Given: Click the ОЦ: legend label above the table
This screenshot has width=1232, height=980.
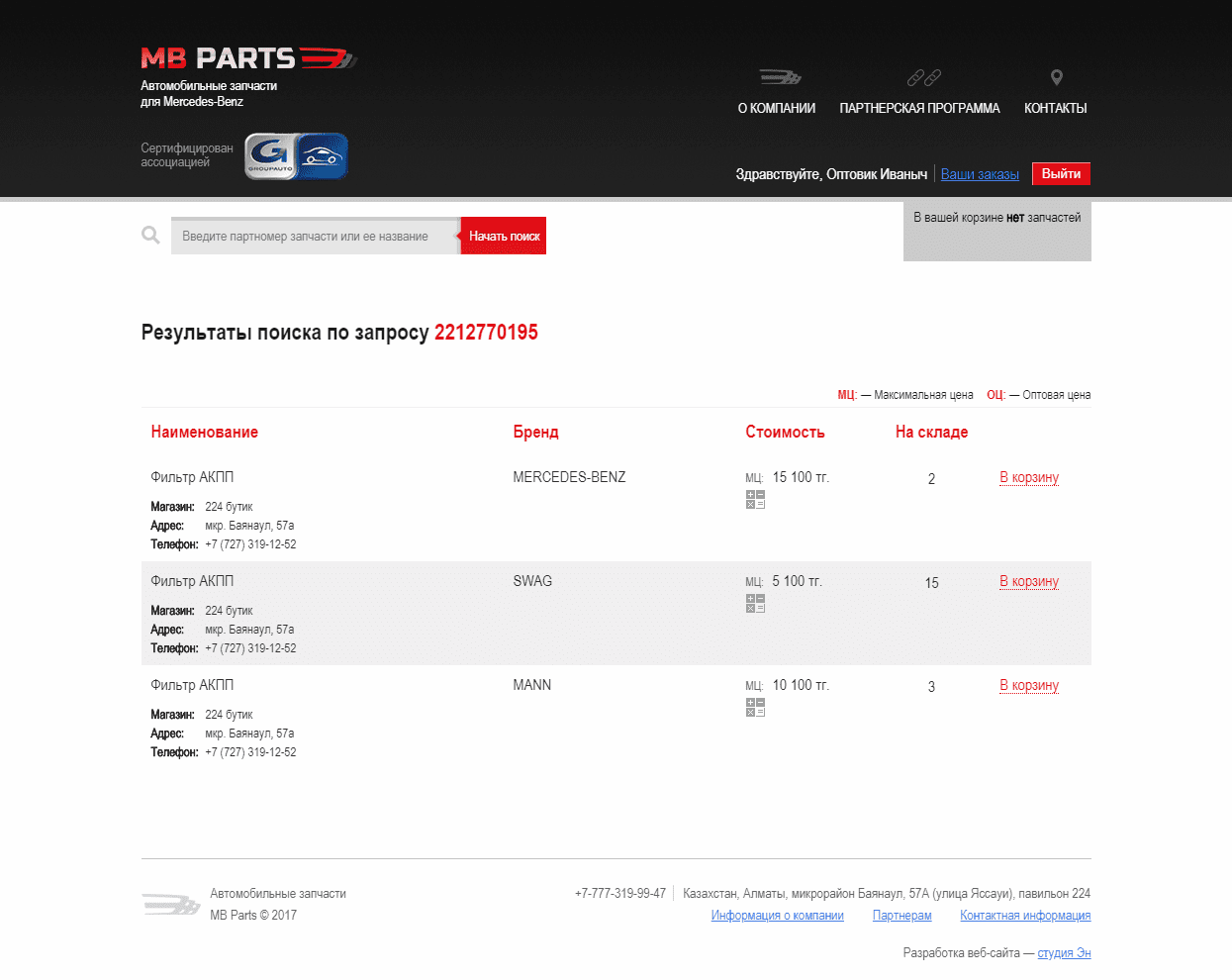Looking at the screenshot, I should [x=995, y=395].
